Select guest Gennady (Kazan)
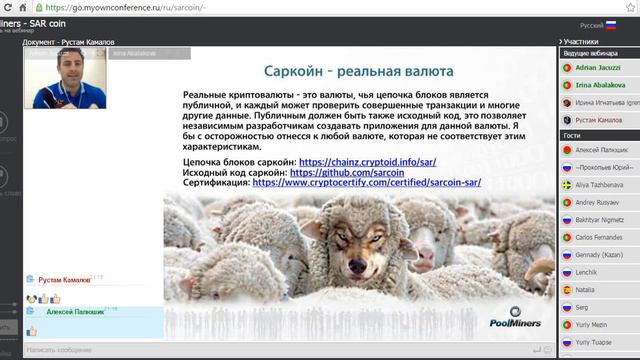This screenshot has height=360, width=640. click(x=599, y=255)
